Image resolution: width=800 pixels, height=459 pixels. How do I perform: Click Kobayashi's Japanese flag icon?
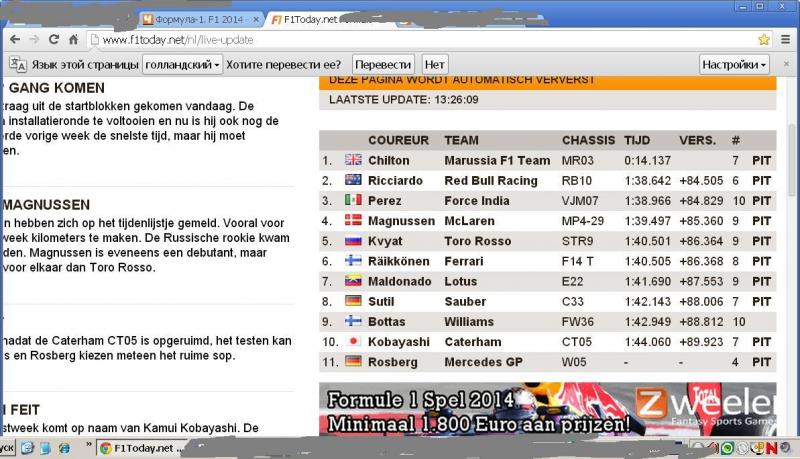click(353, 341)
